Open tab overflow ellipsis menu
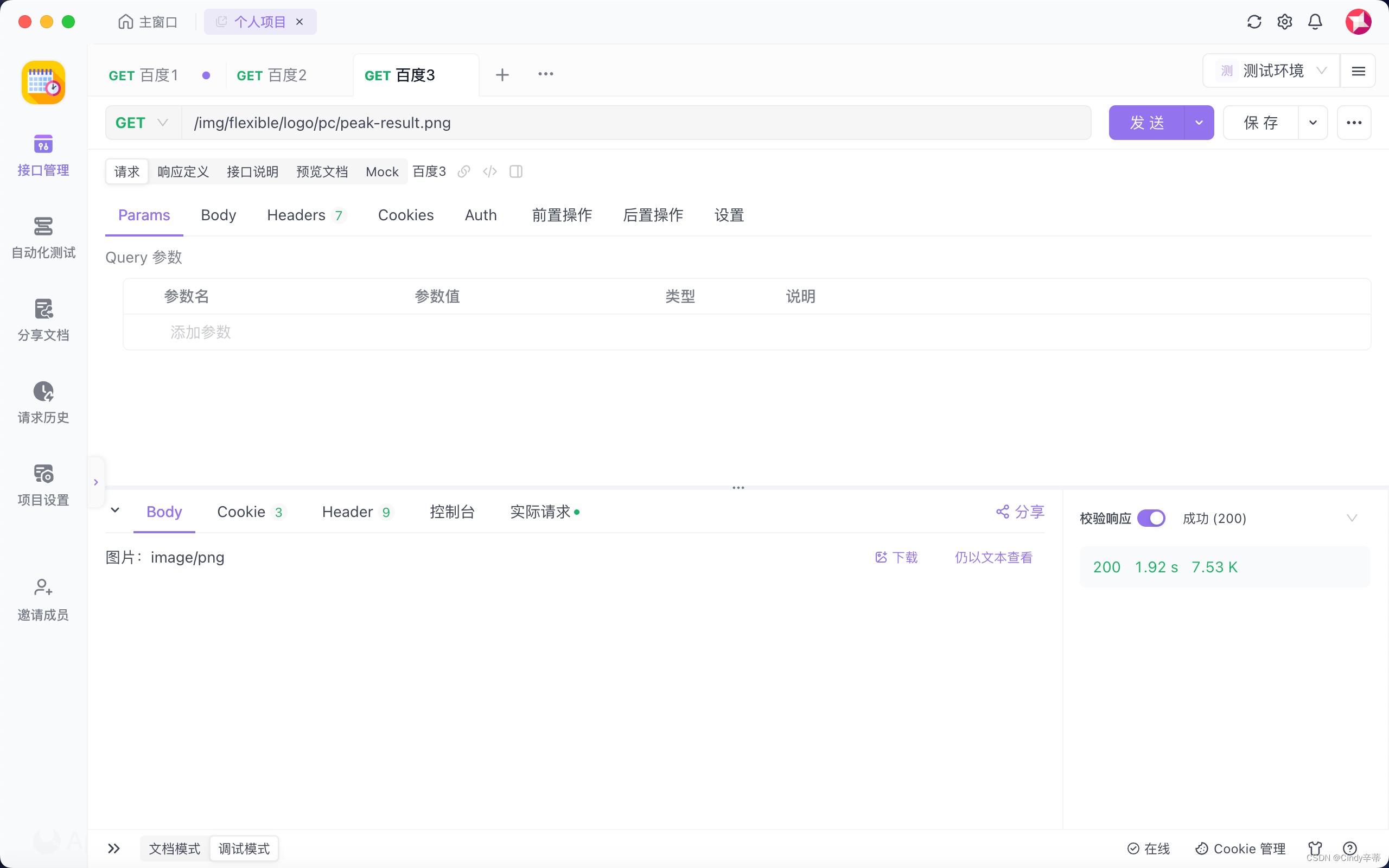The height and width of the screenshot is (868, 1389). [x=545, y=74]
